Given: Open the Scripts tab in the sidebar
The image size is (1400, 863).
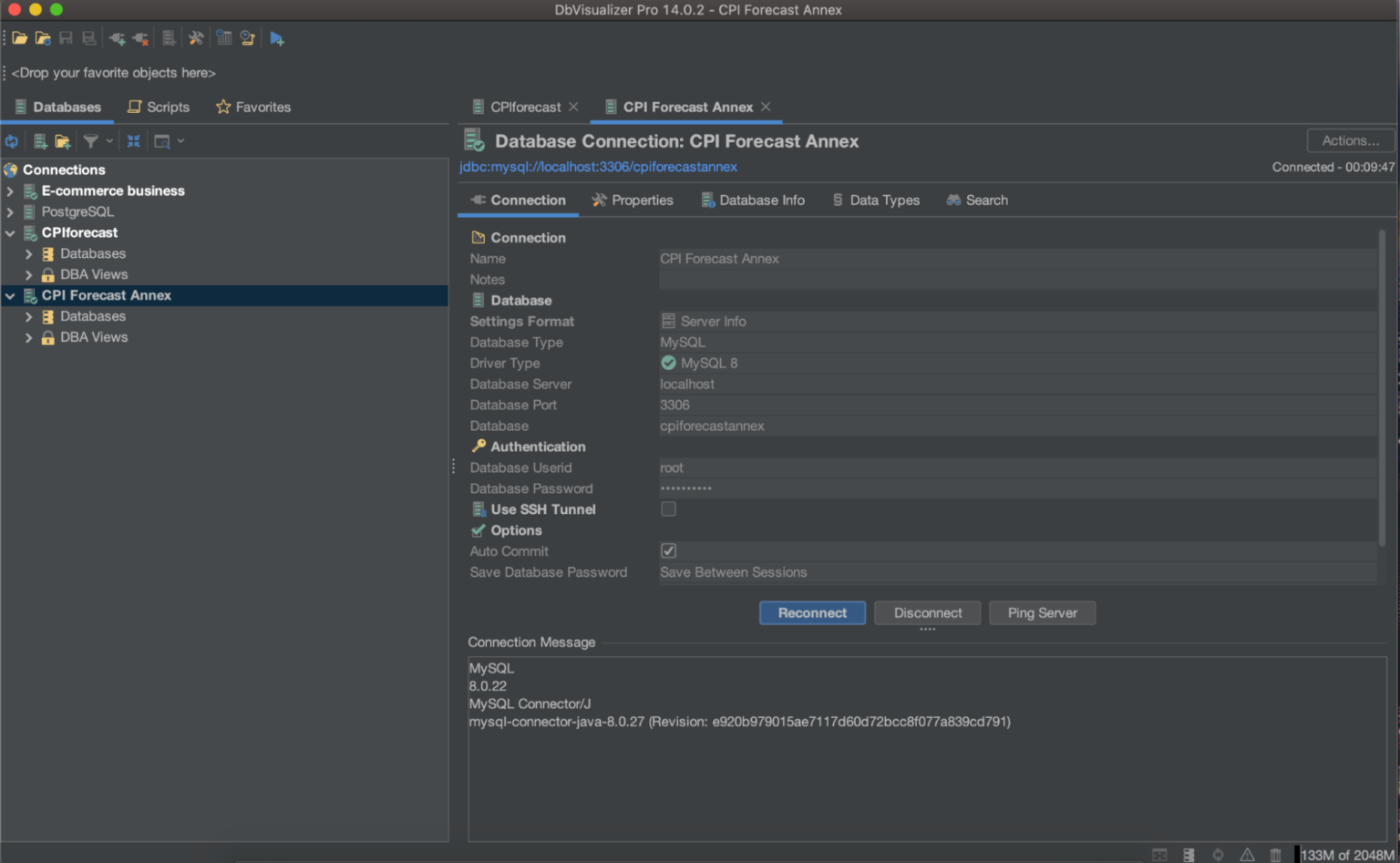Looking at the screenshot, I should tap(167, 107).
